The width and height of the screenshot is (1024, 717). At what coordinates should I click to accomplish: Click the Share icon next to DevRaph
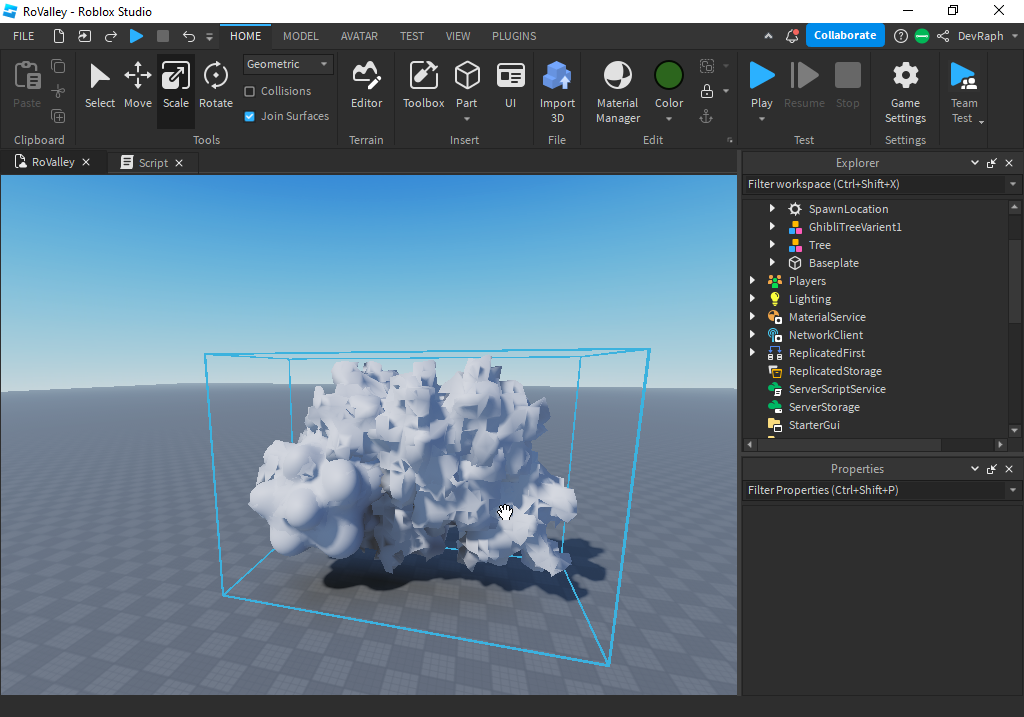tap(943, 36)
